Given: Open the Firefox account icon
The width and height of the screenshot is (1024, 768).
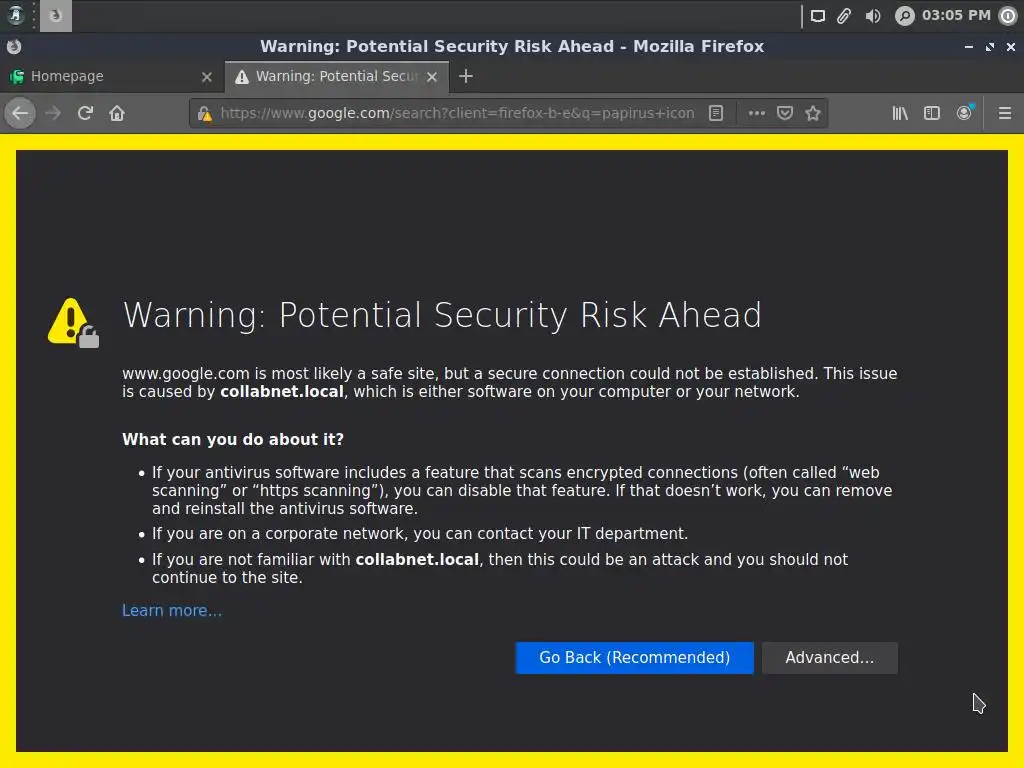Looking at the screenshot, I should click(x=964, y=113).
